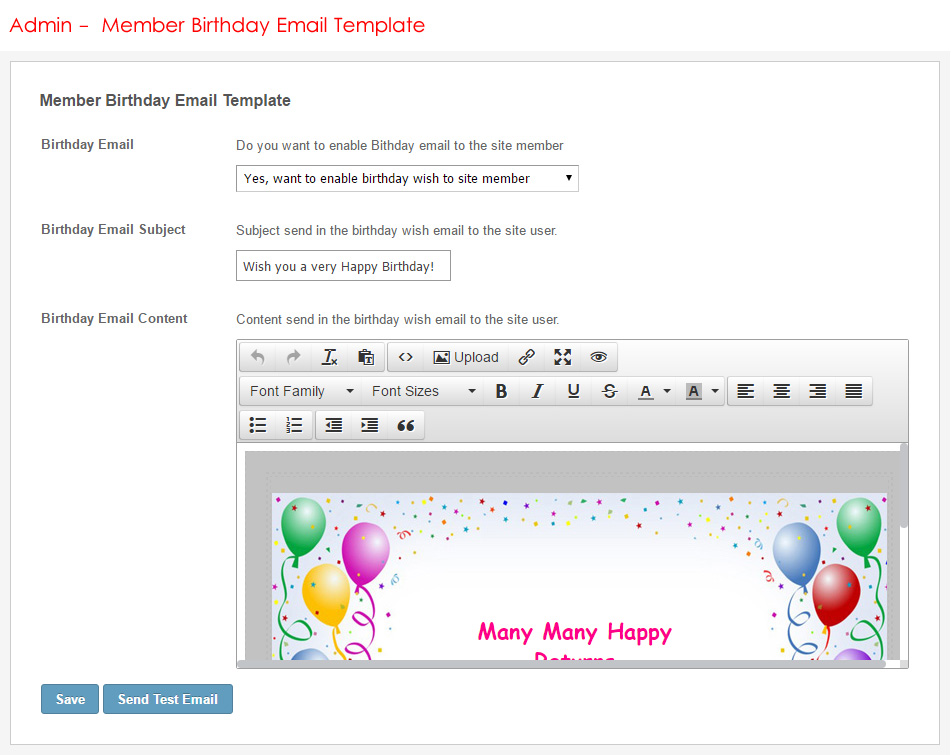The image size is (951, 755).
Task: Open the source code view
Action: (405, 357)
